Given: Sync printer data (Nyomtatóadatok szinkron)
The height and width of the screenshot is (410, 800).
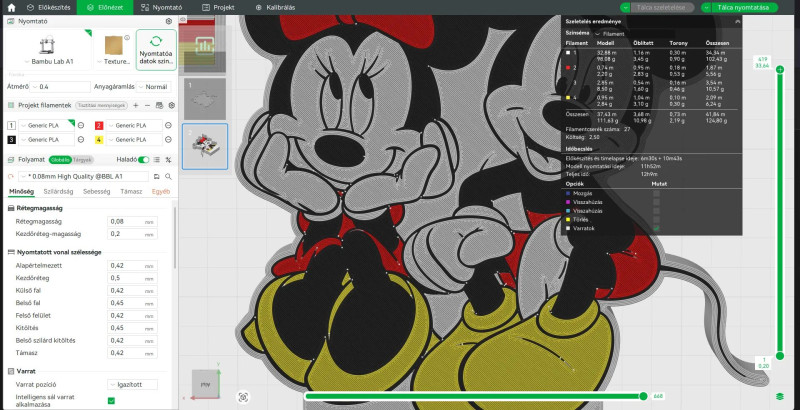Looking at the screenshot, I should tap(156, 50).
